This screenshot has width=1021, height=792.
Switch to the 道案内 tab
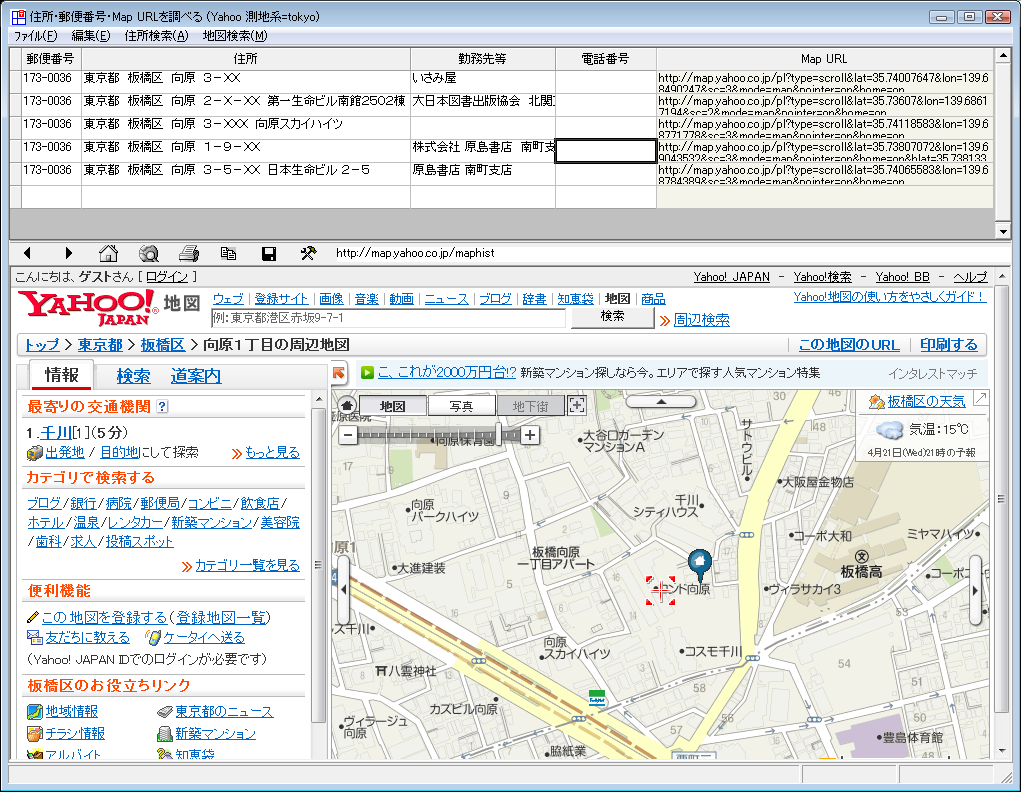tap(196, 376)
